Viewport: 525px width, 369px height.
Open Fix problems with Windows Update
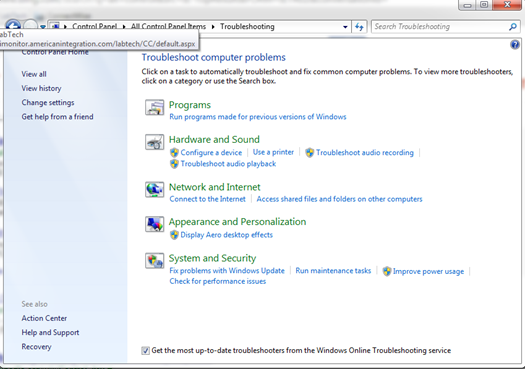227,271
